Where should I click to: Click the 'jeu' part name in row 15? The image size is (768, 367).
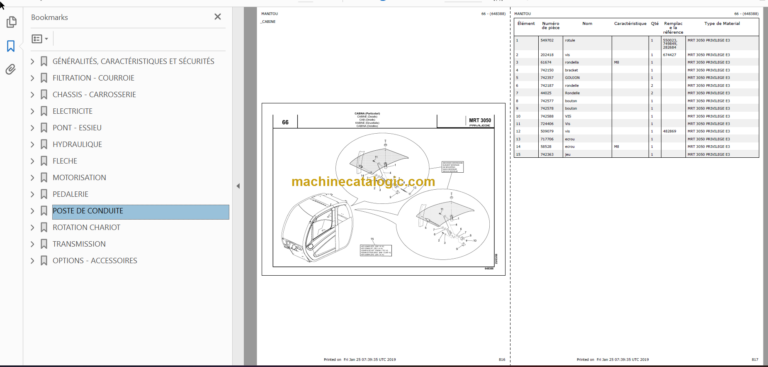click(x=568, y=154)
